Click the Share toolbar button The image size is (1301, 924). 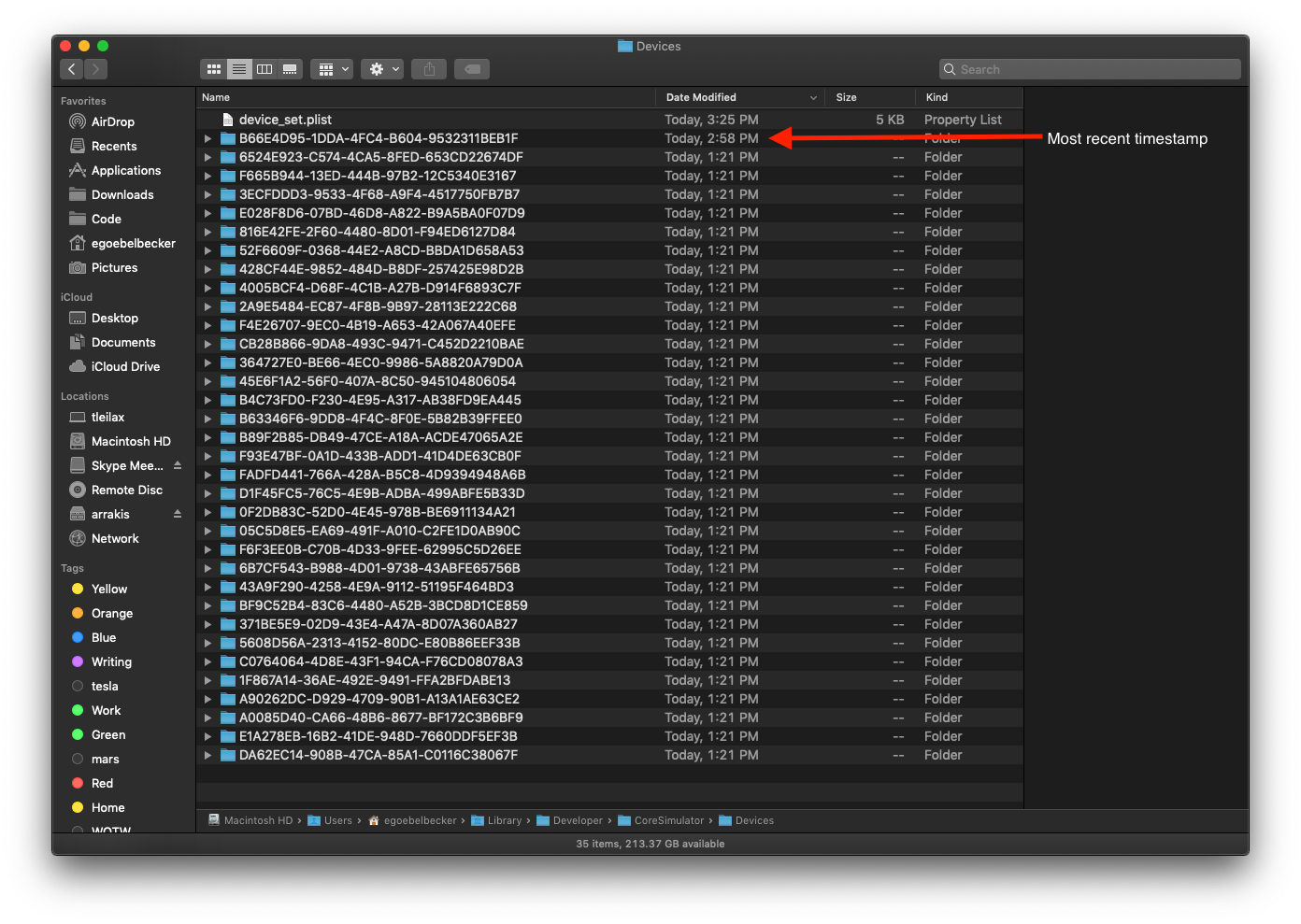tap(429, 69)
